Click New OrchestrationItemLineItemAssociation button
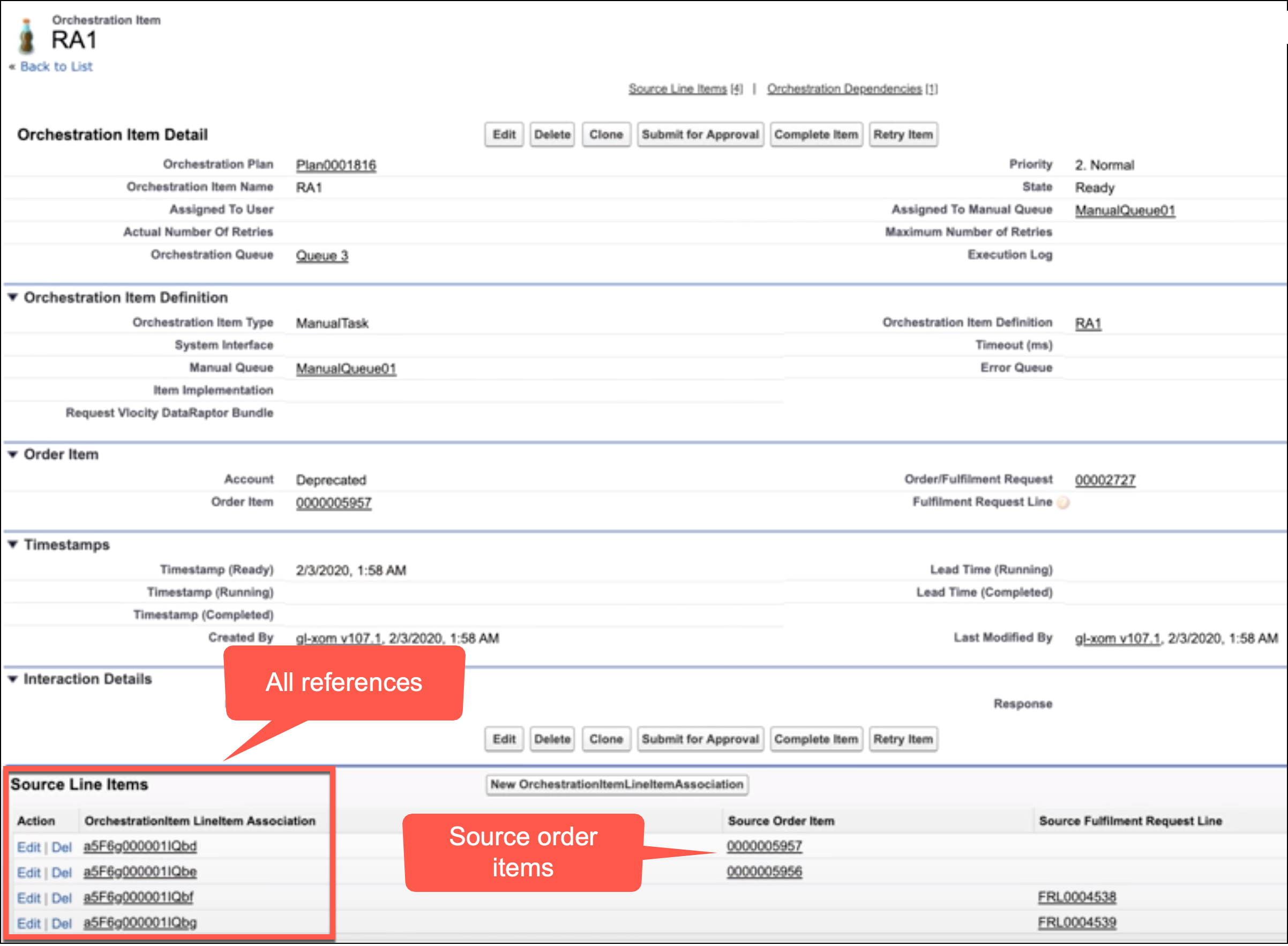1288x946 pixels. [617, 785]
